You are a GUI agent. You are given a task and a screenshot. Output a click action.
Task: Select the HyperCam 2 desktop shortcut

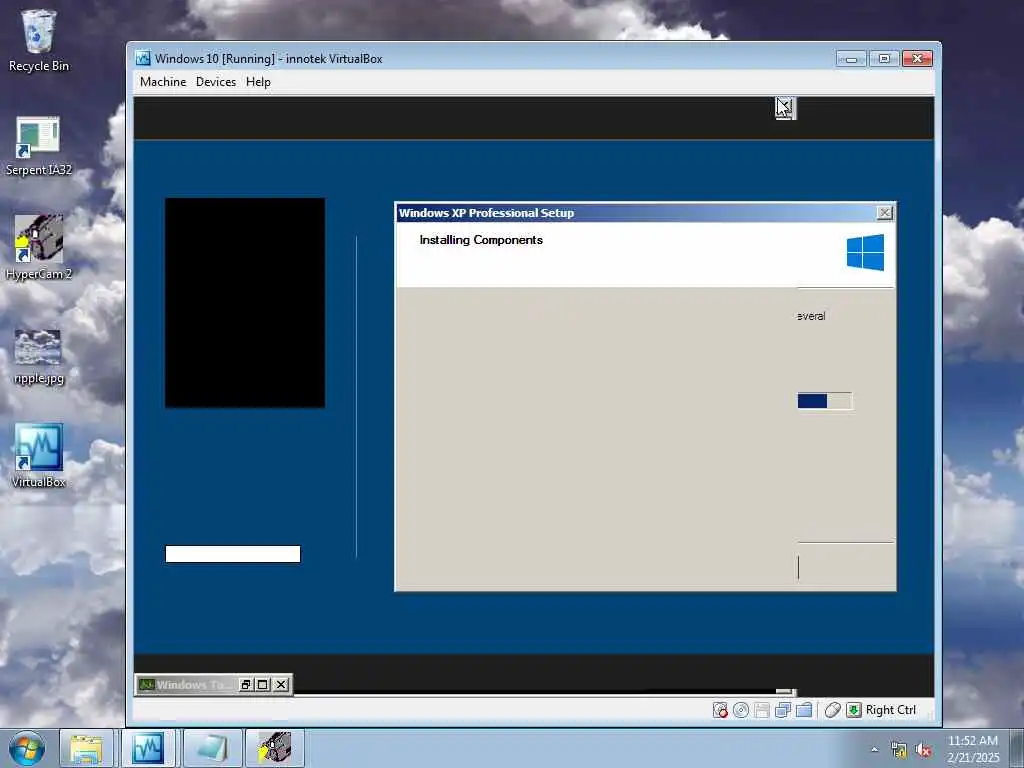point(39,248)
